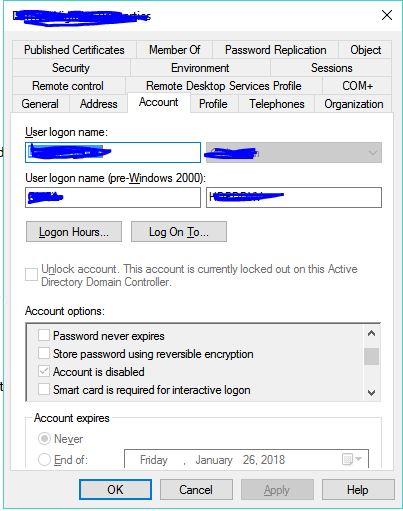The height and width of the screenshot is (511, 403).
Task: Click the account options scroll up arrow
Action: coord(371,333)
